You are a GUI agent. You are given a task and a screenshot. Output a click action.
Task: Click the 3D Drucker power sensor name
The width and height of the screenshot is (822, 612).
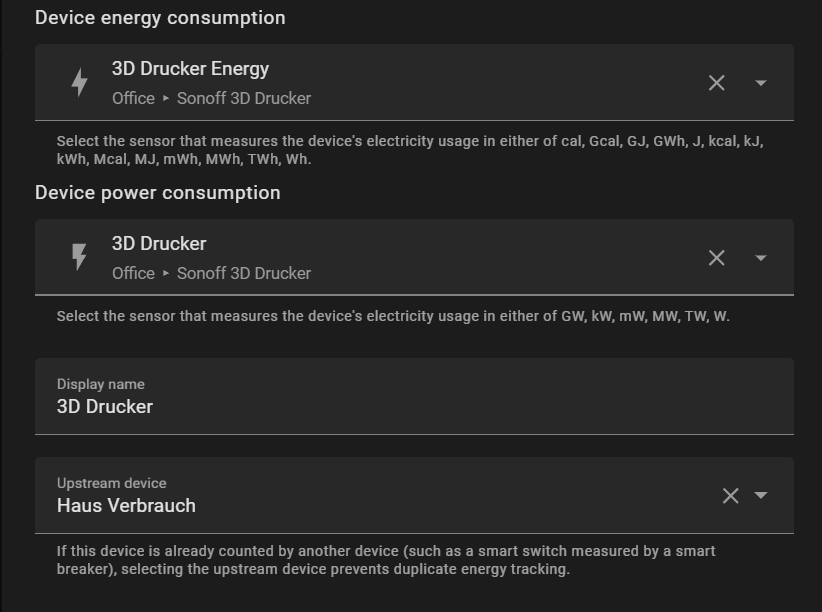click(159, 244)
